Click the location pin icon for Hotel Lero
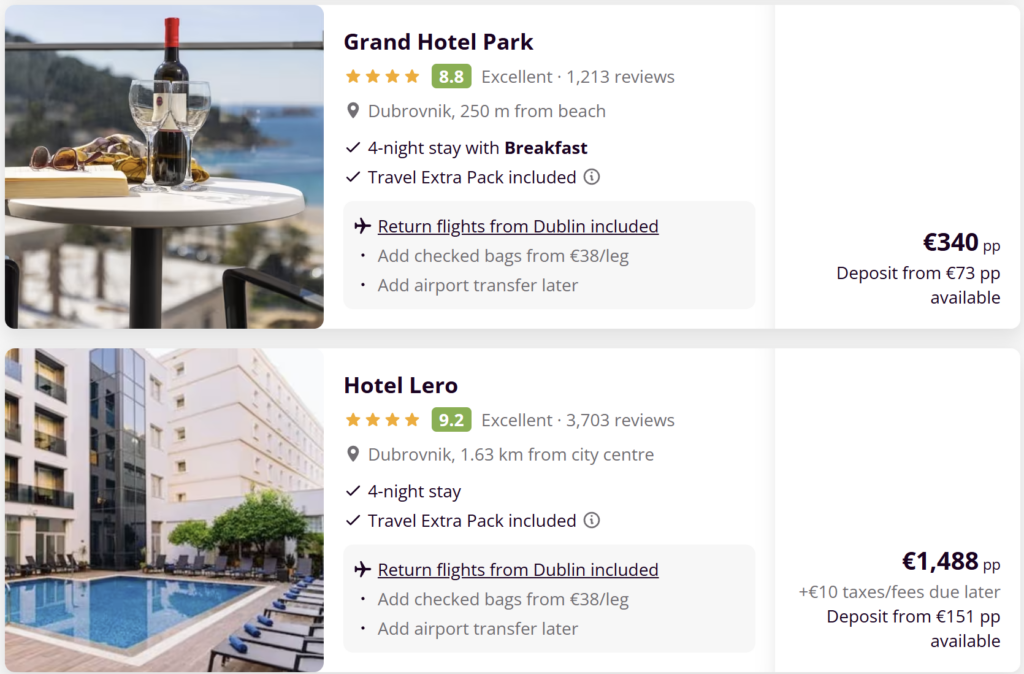Image resolution: width=1024 pixels, height=674 pixels. [352, 453]
